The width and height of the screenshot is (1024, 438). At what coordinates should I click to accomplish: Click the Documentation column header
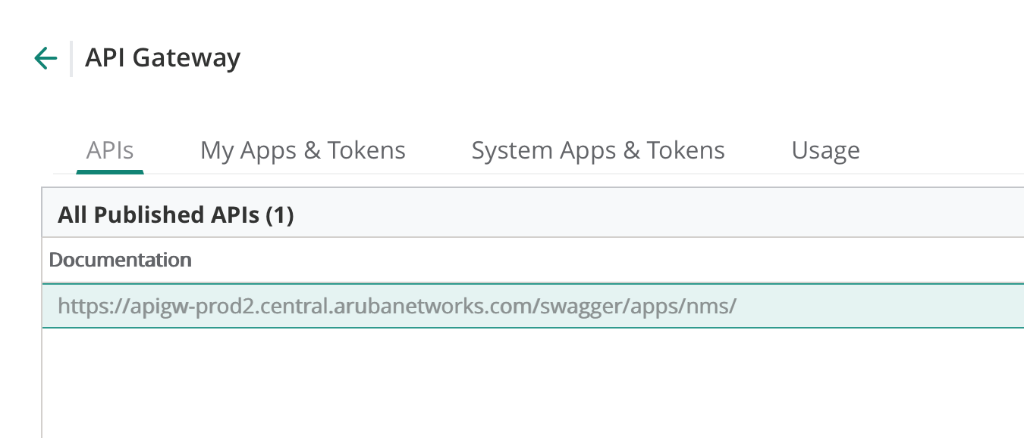120,260
